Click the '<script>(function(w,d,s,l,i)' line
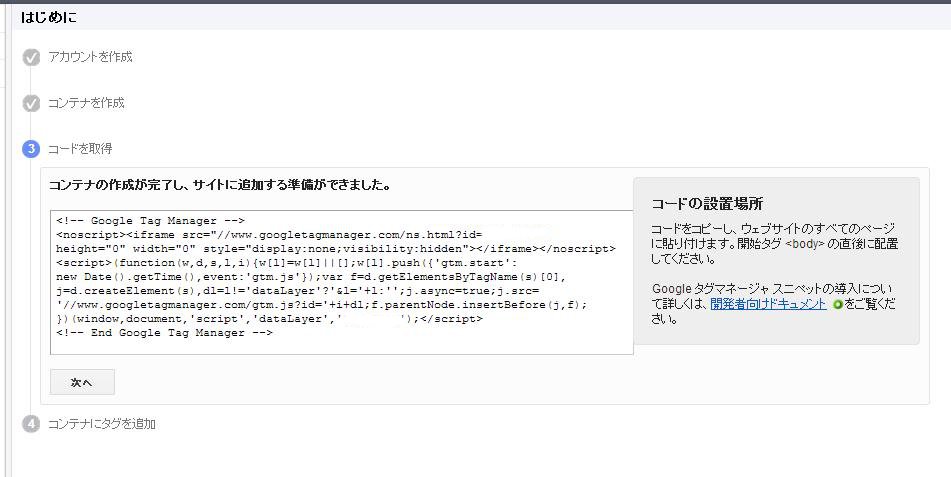 pyautogui.click(x=287, y=263)
